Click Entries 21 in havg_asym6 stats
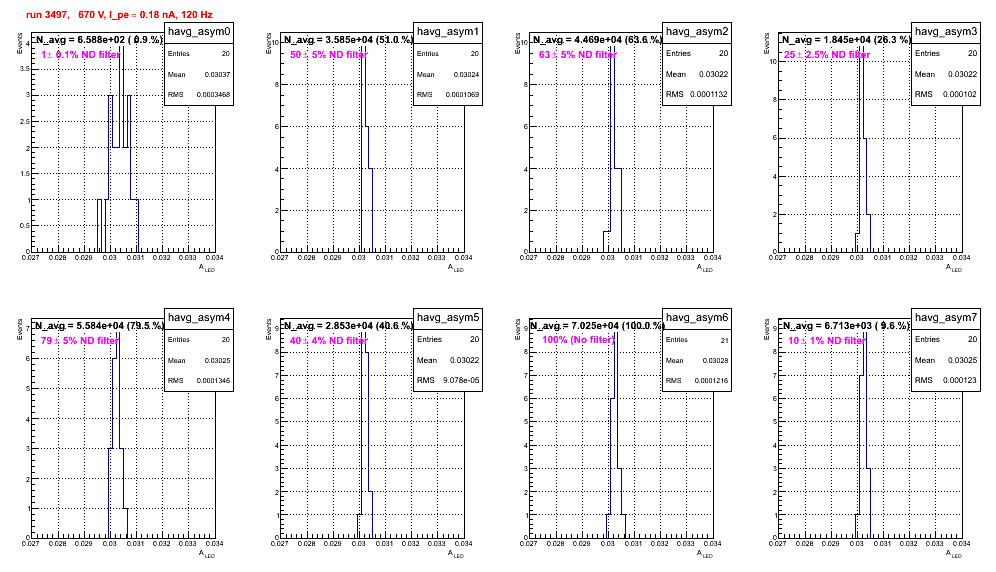 click(x=697, y=339)
